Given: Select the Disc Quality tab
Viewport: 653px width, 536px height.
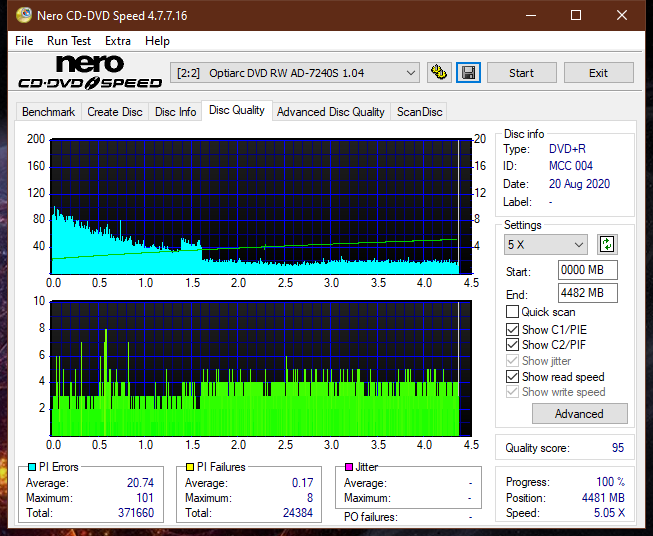Looking at the screenshot, I should click(x=237, y=110).
